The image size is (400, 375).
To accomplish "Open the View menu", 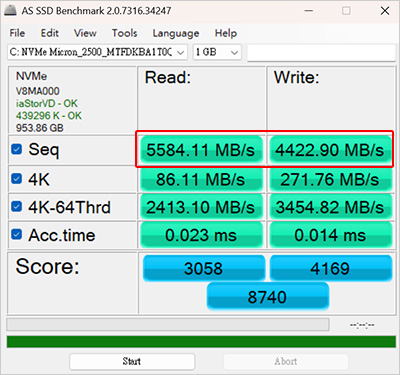I will point(85,33).
